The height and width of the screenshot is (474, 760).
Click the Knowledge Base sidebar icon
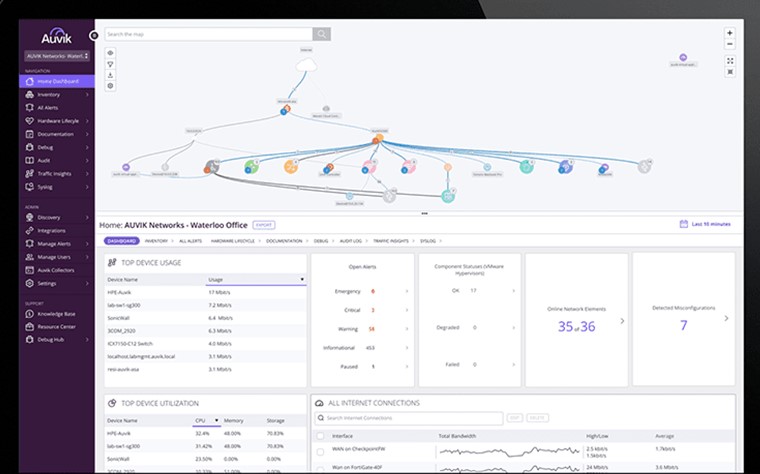point(30,314)
